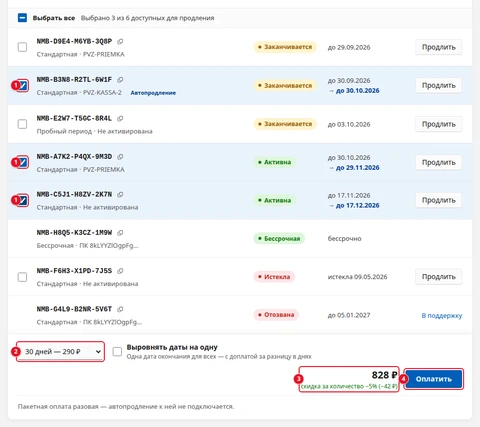Copy license key NMB-B3N8-R2TL-6W1F
This screenshot has width=480, height=427.
coord(120,80)
